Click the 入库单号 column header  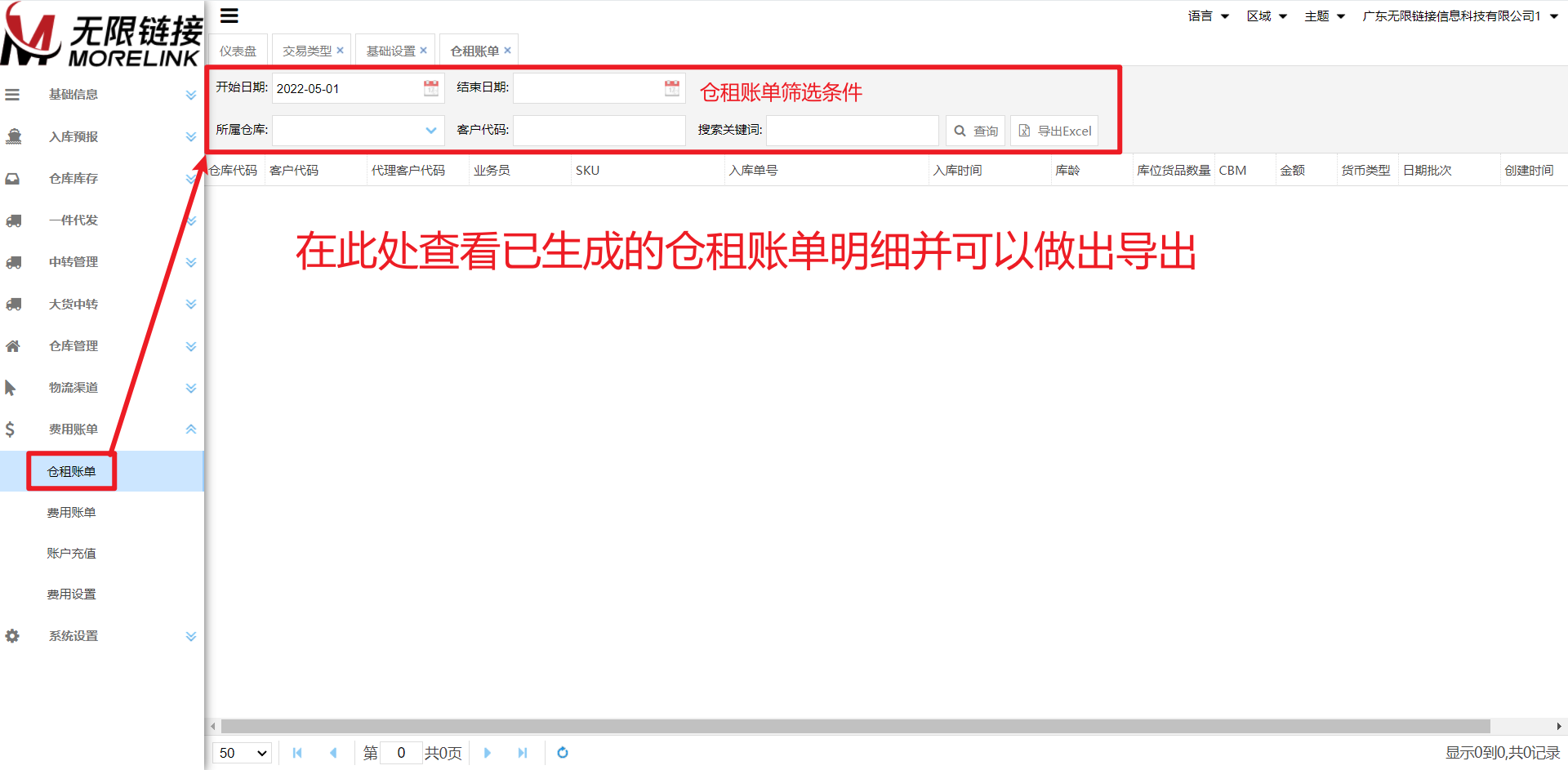(826, 170)
